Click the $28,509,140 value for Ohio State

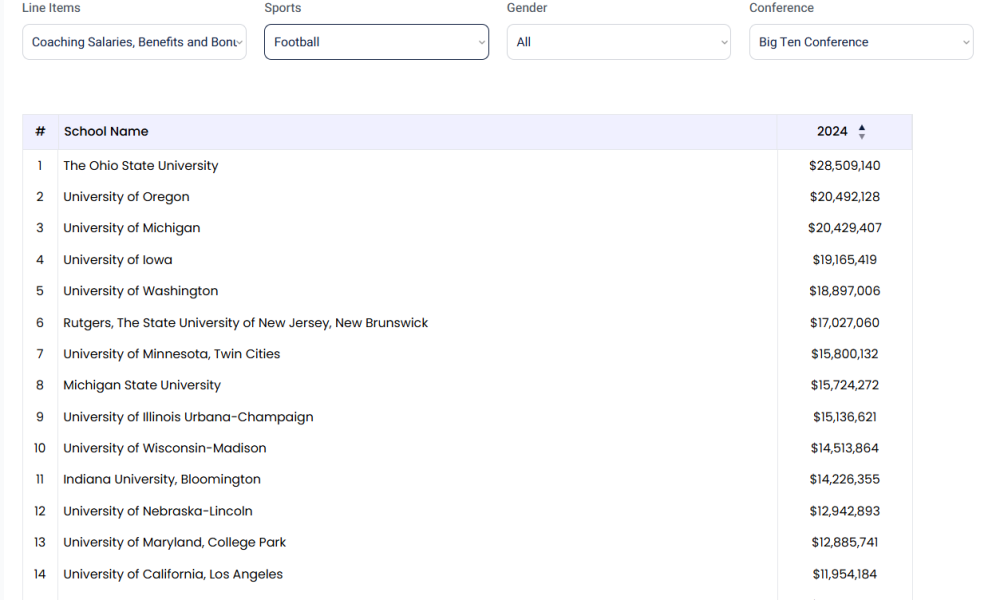click(844, 166)
